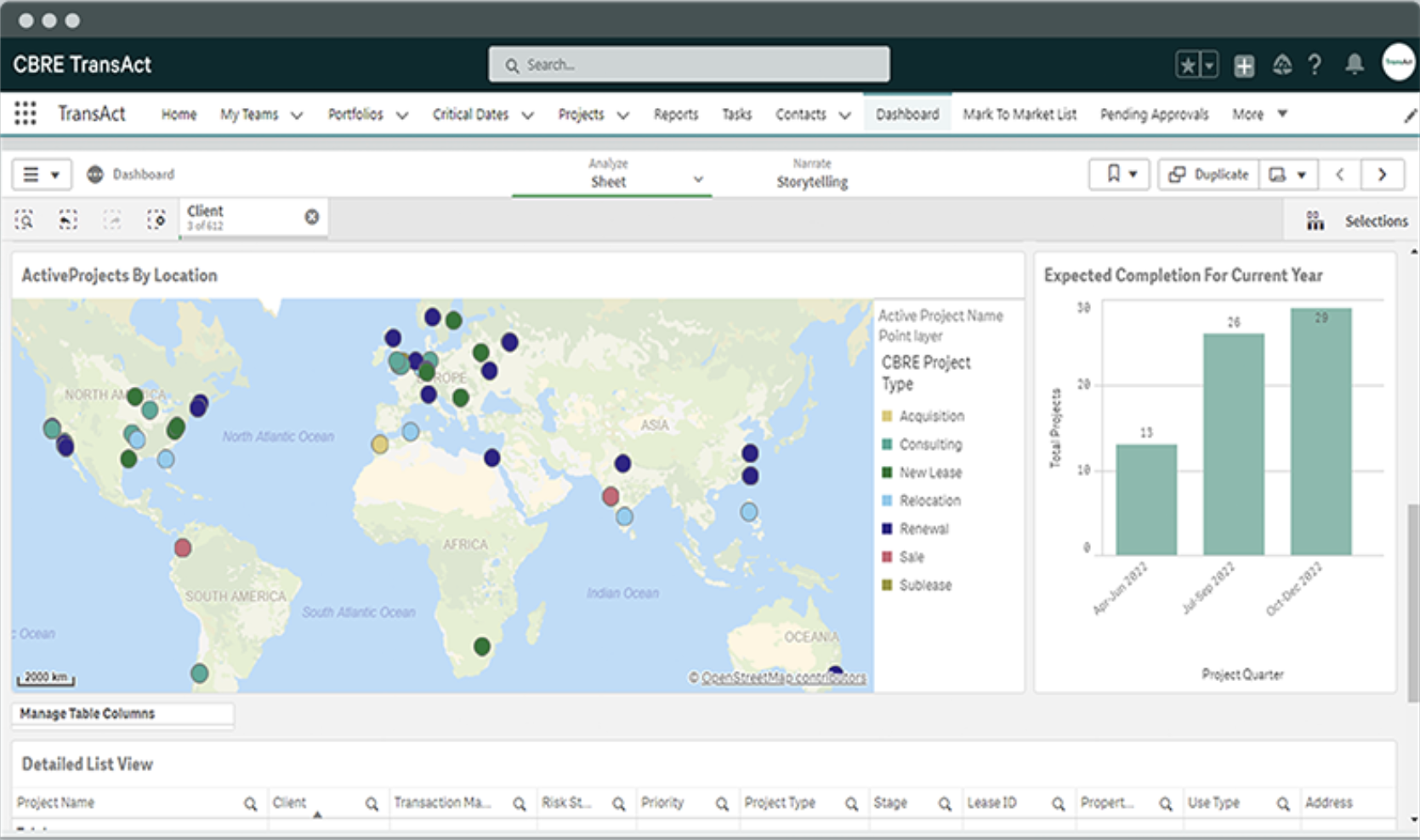The image size is (1420, 840).
Task: Click the Dashboard globe icon
Action: pyautogui.click(x=95, y=174)
